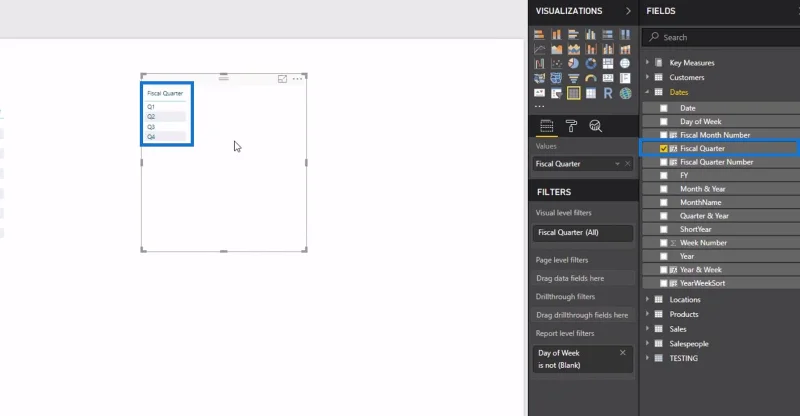Select the Waterfall chart visual
Image resolution: width=800 pixels, height=416 pixels.
tap(539, 63)
